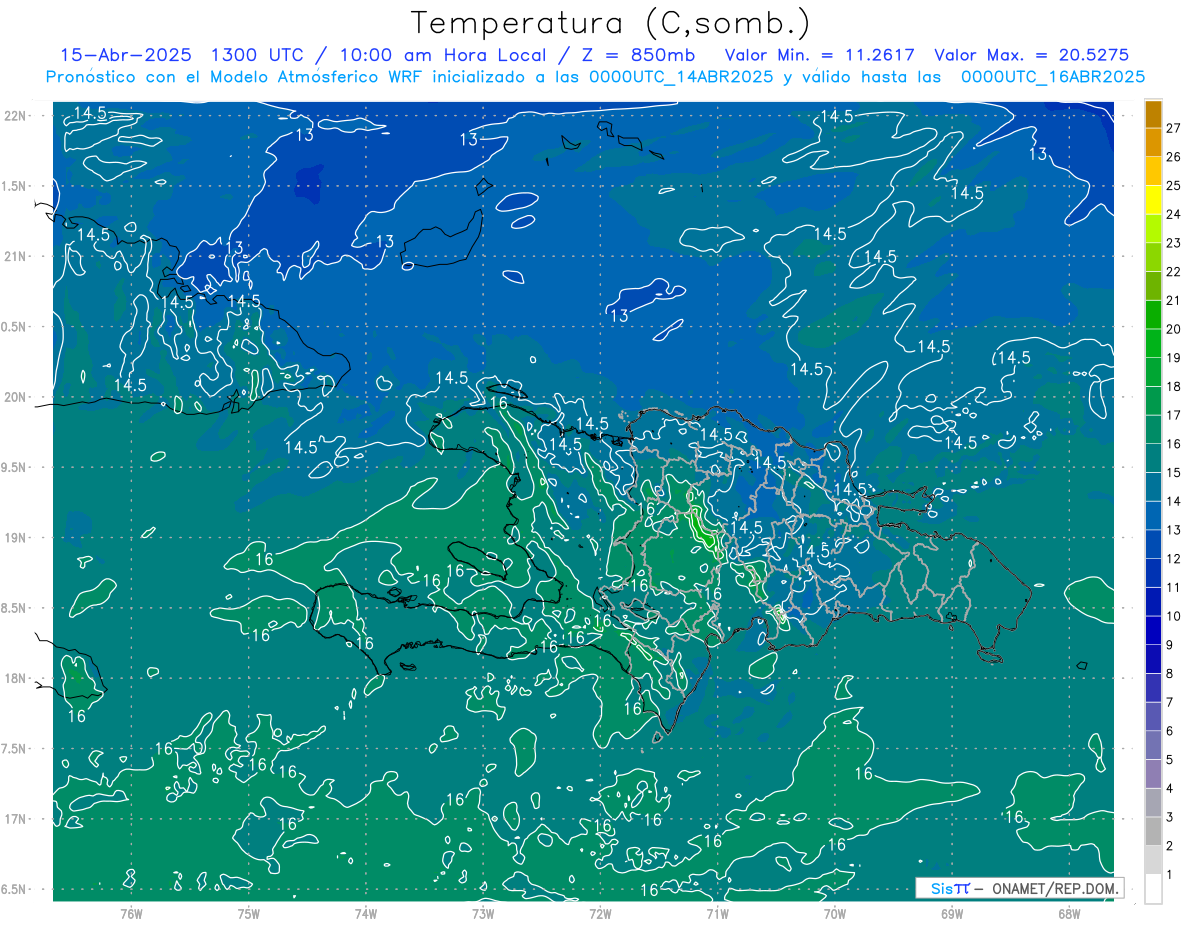This screenshot has width=1200, height=927.
Task: Click the 75W longitude axis label
Action: pos(249,913)
